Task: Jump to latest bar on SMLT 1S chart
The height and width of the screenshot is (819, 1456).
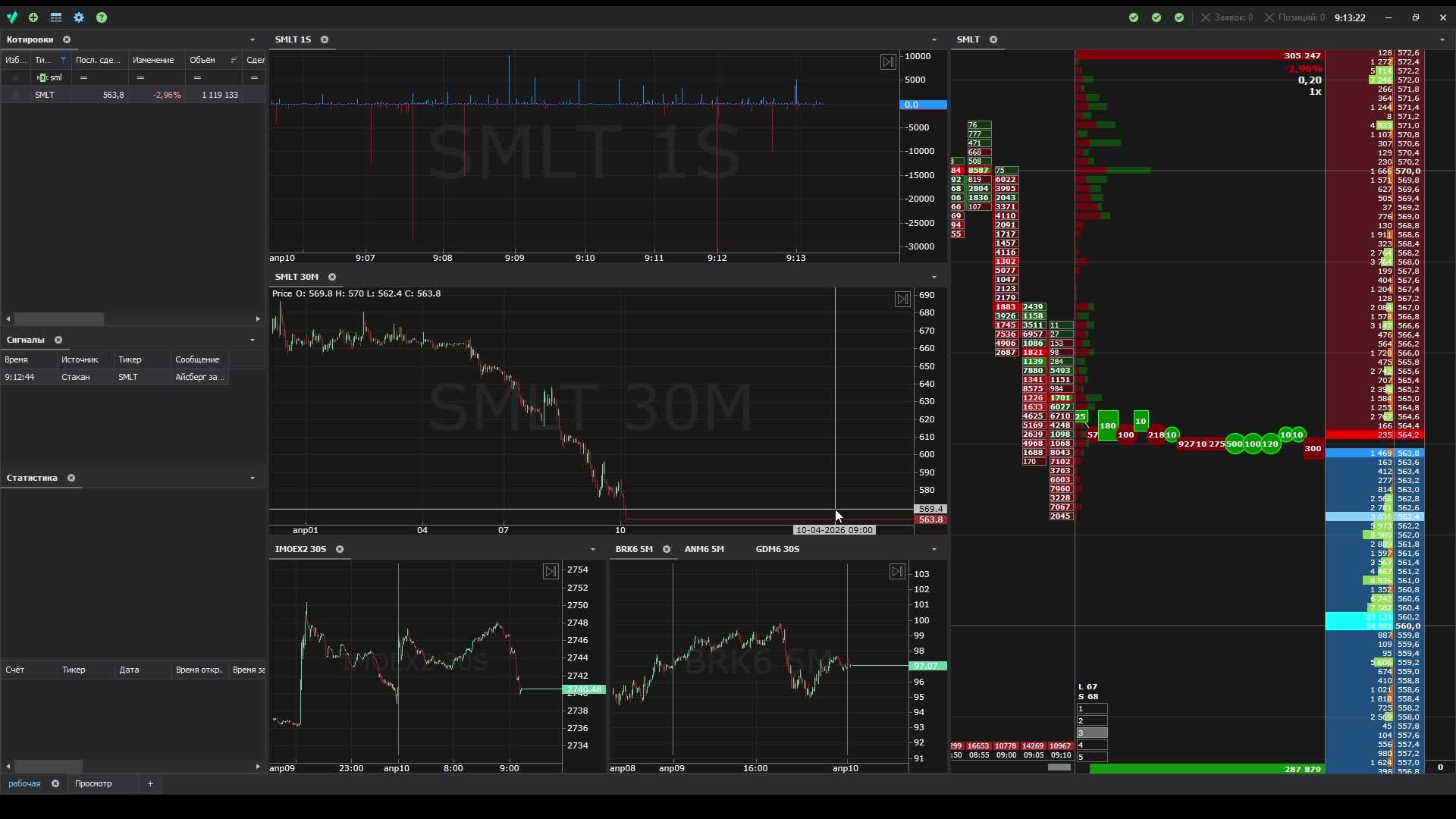Action: point(888,61)
